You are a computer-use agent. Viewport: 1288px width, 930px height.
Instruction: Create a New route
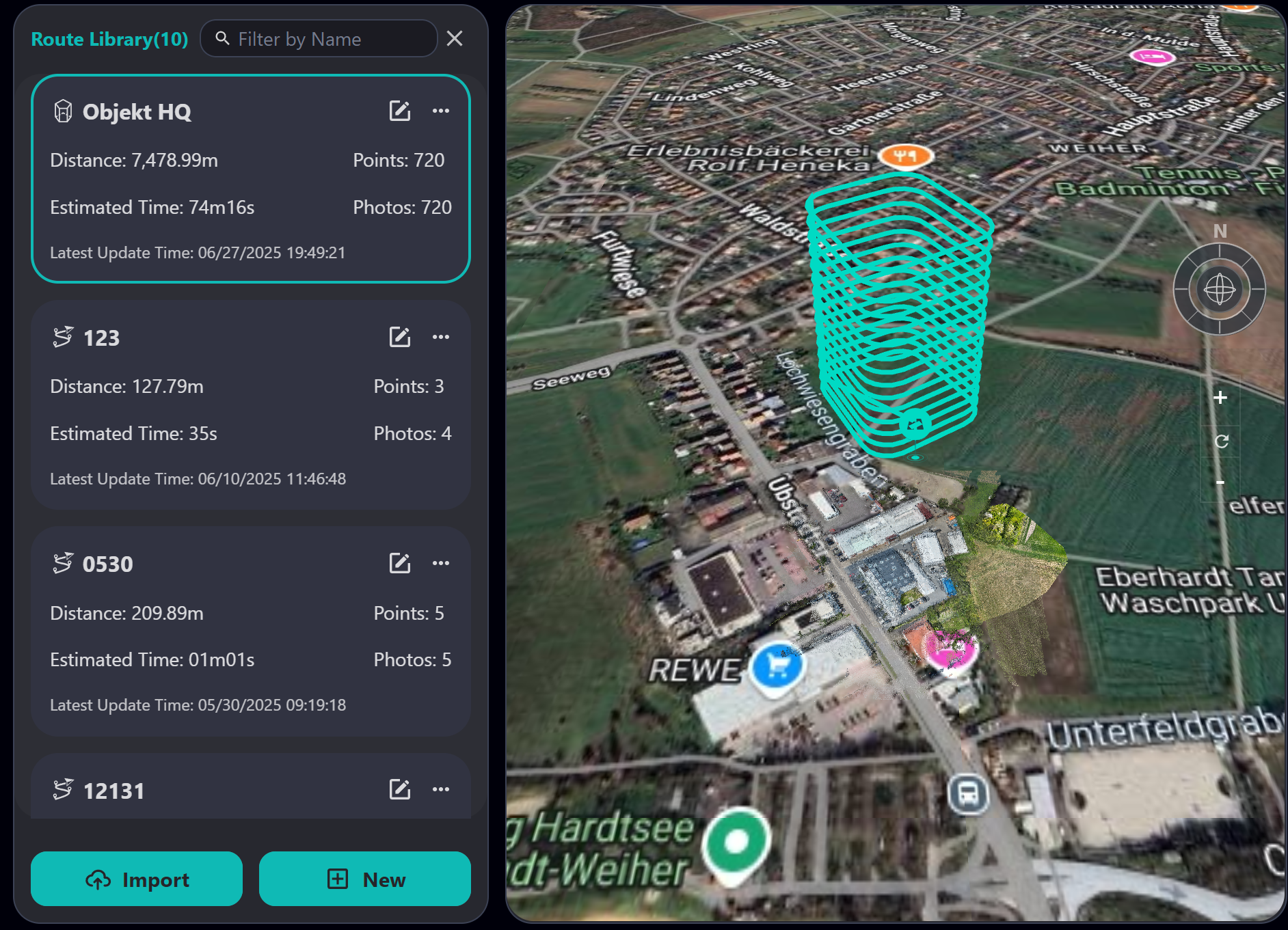pos(365,879)
